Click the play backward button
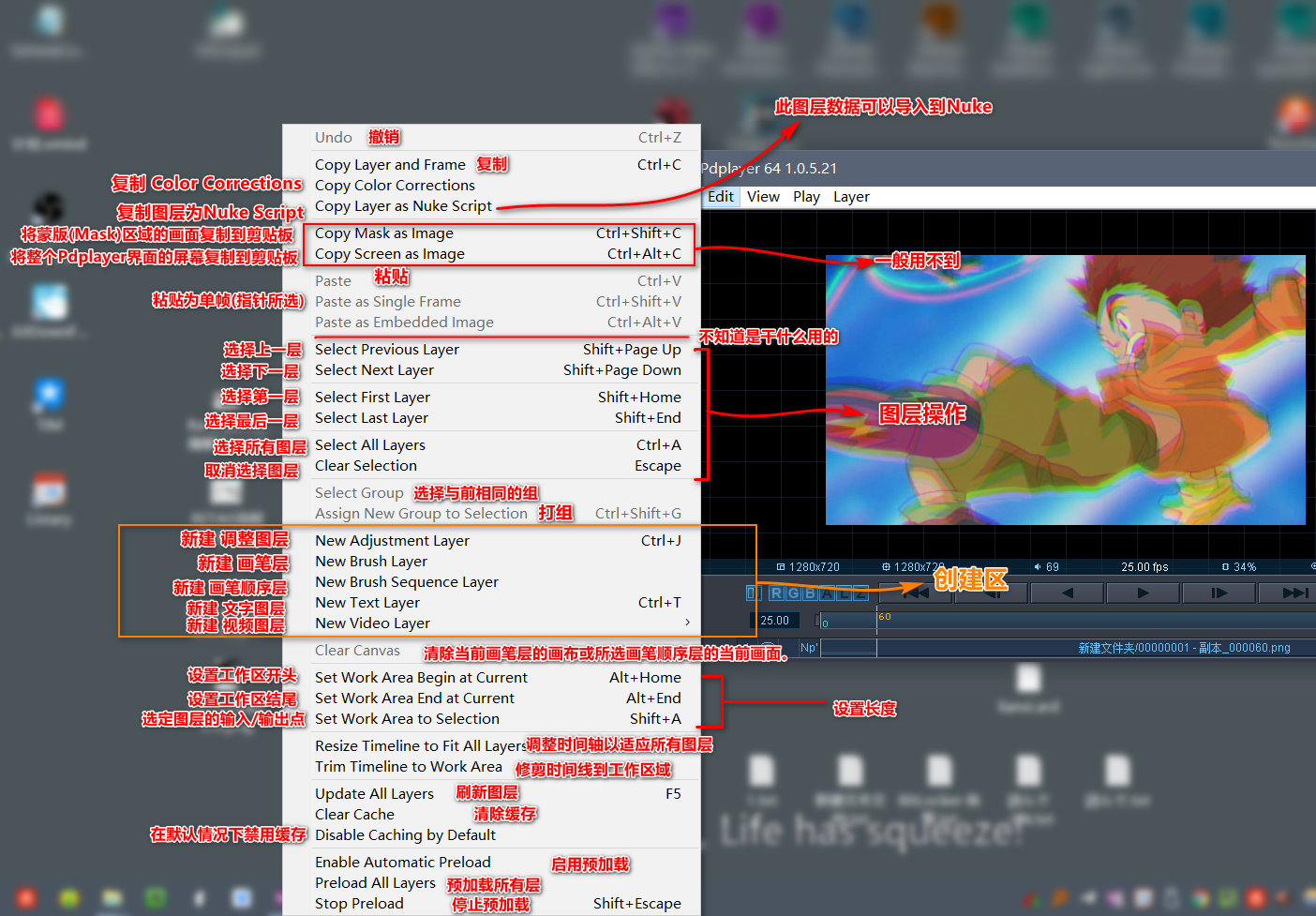The image size is (1316, 916). (1067, 593)
